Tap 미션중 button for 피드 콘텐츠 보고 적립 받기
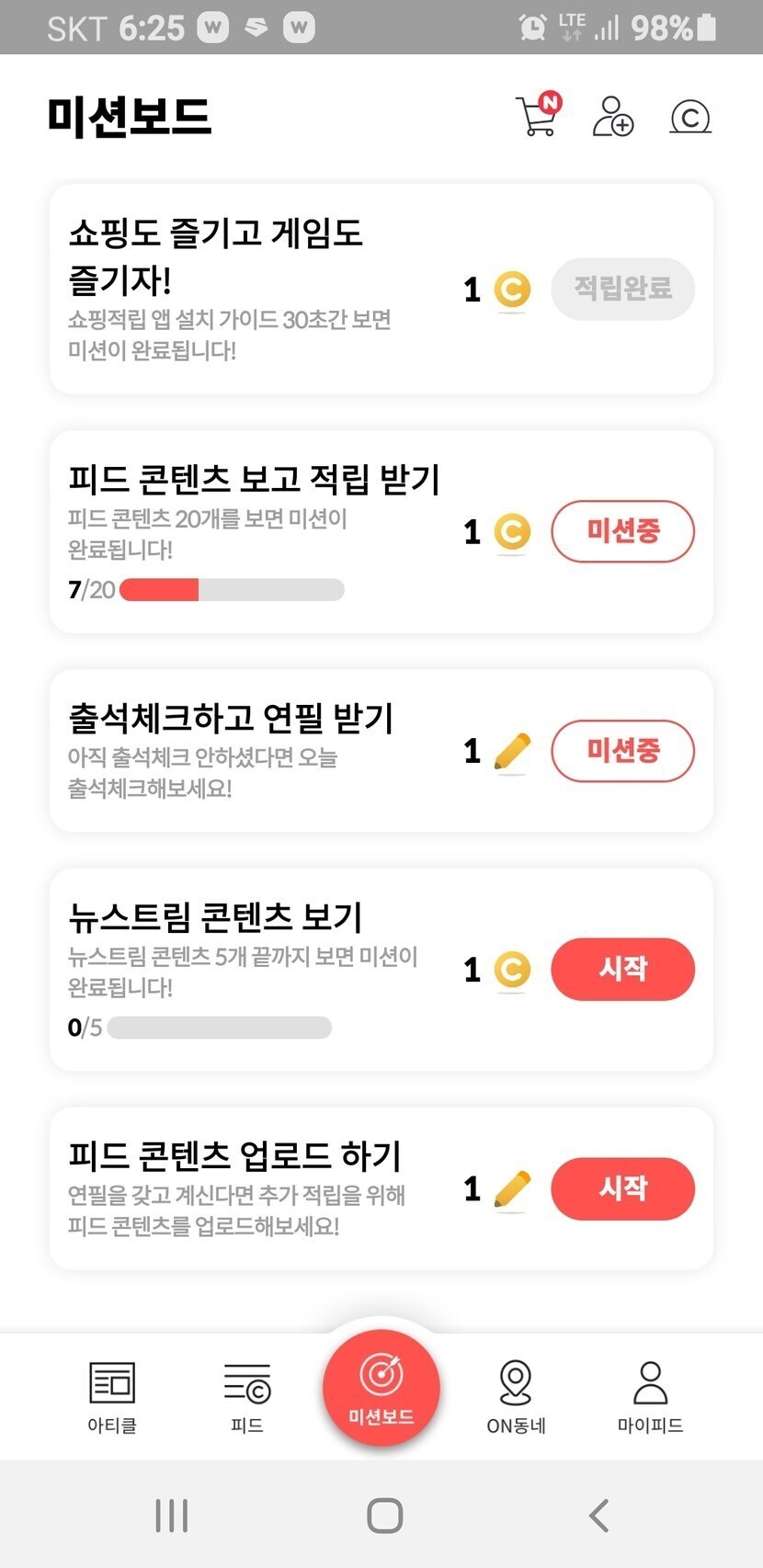 (x=622, y=531)
